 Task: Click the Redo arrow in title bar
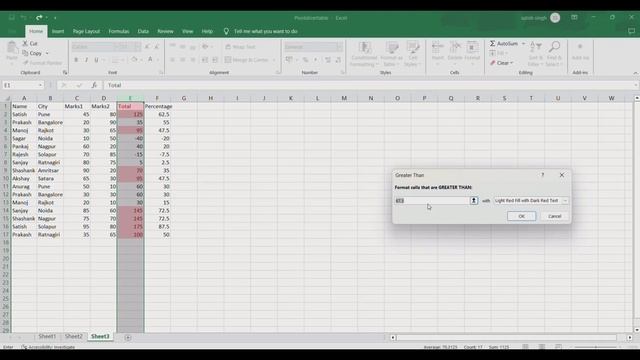[39, 18]
